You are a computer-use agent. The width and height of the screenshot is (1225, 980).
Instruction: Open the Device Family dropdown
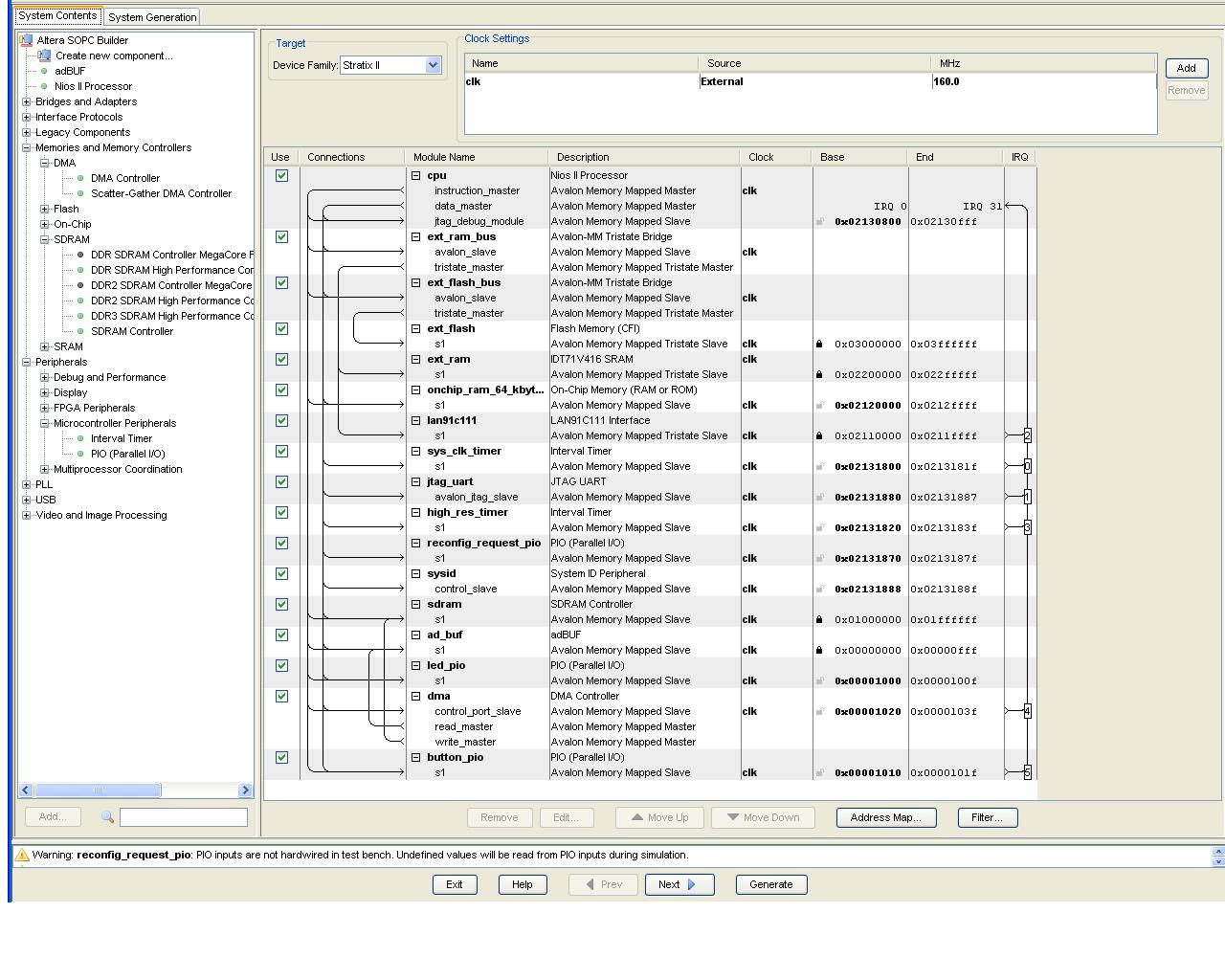[433, 65]
